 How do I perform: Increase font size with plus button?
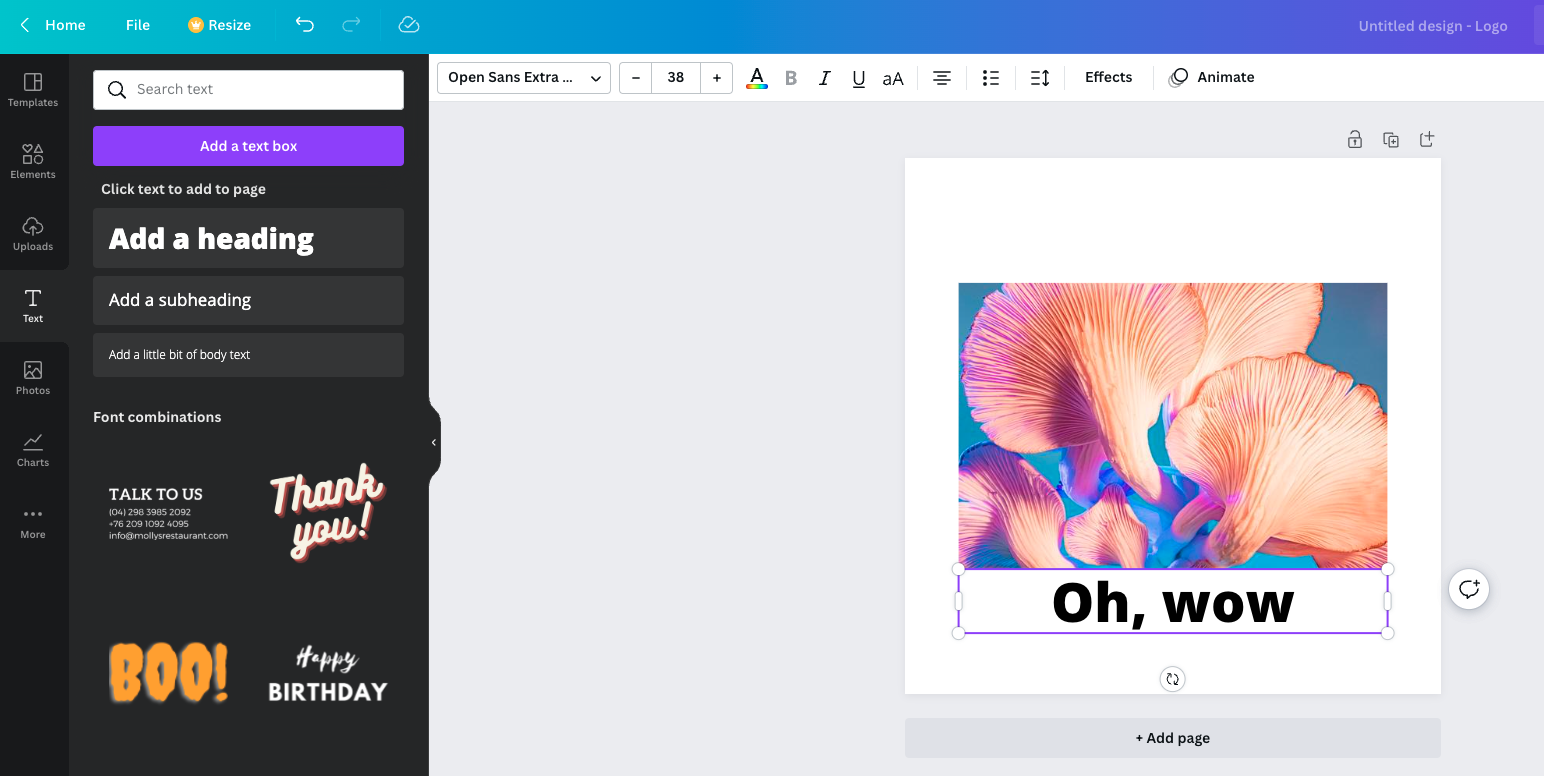point(716,78)
